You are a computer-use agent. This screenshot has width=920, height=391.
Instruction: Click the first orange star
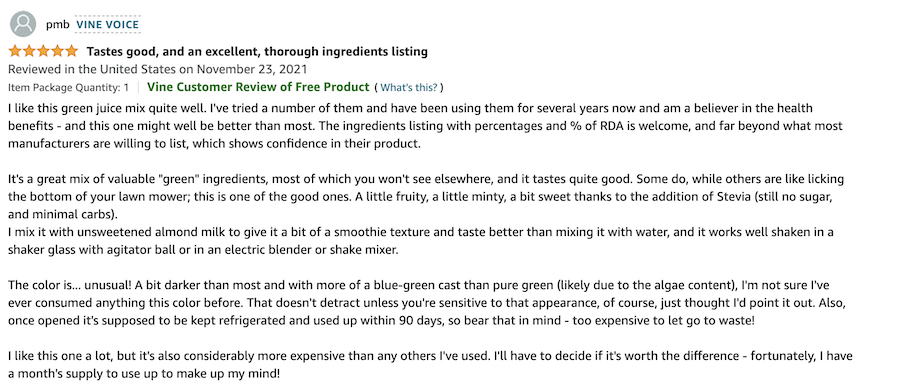tap(15, 51)
